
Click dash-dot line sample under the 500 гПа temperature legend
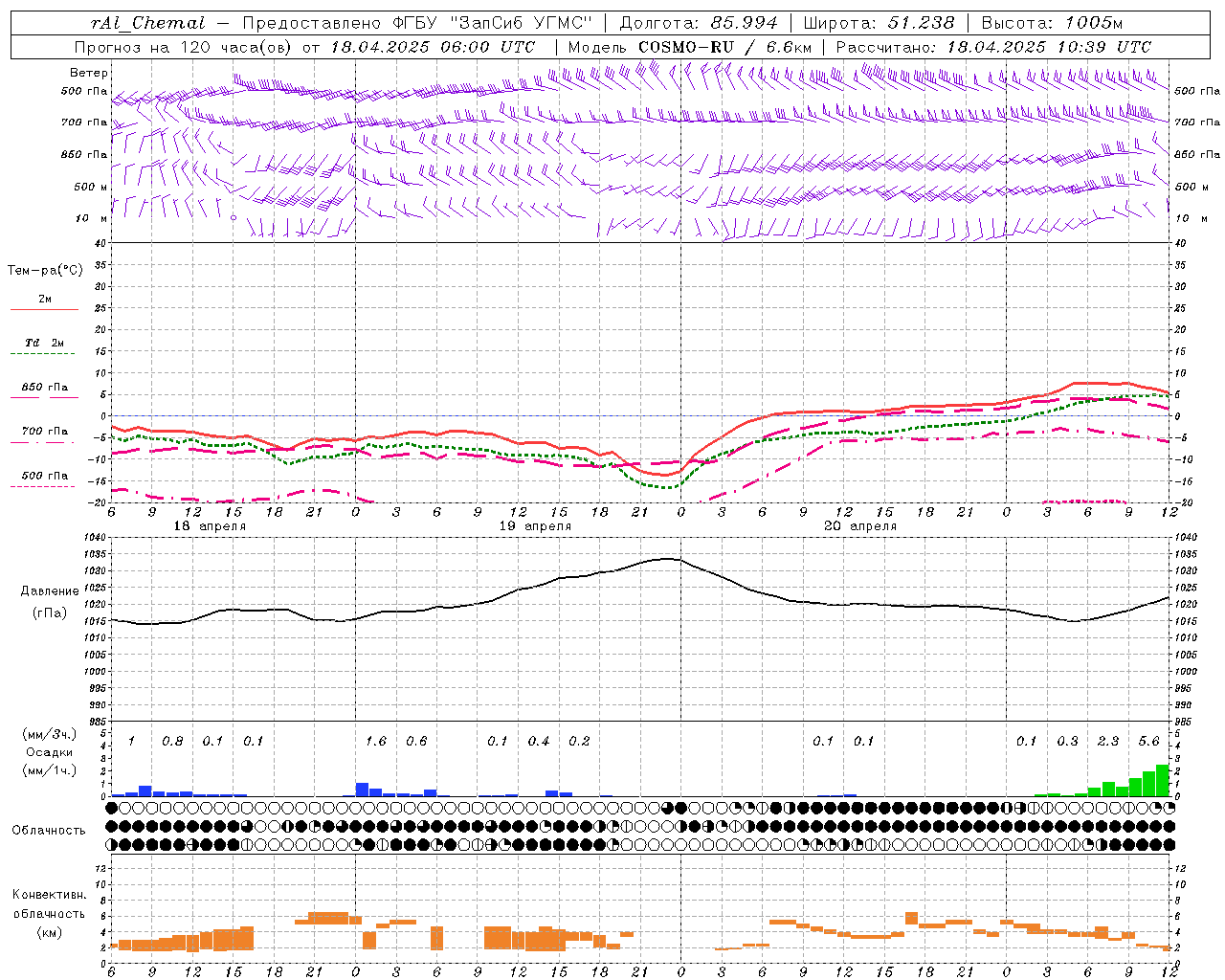(x=43, y=487)
